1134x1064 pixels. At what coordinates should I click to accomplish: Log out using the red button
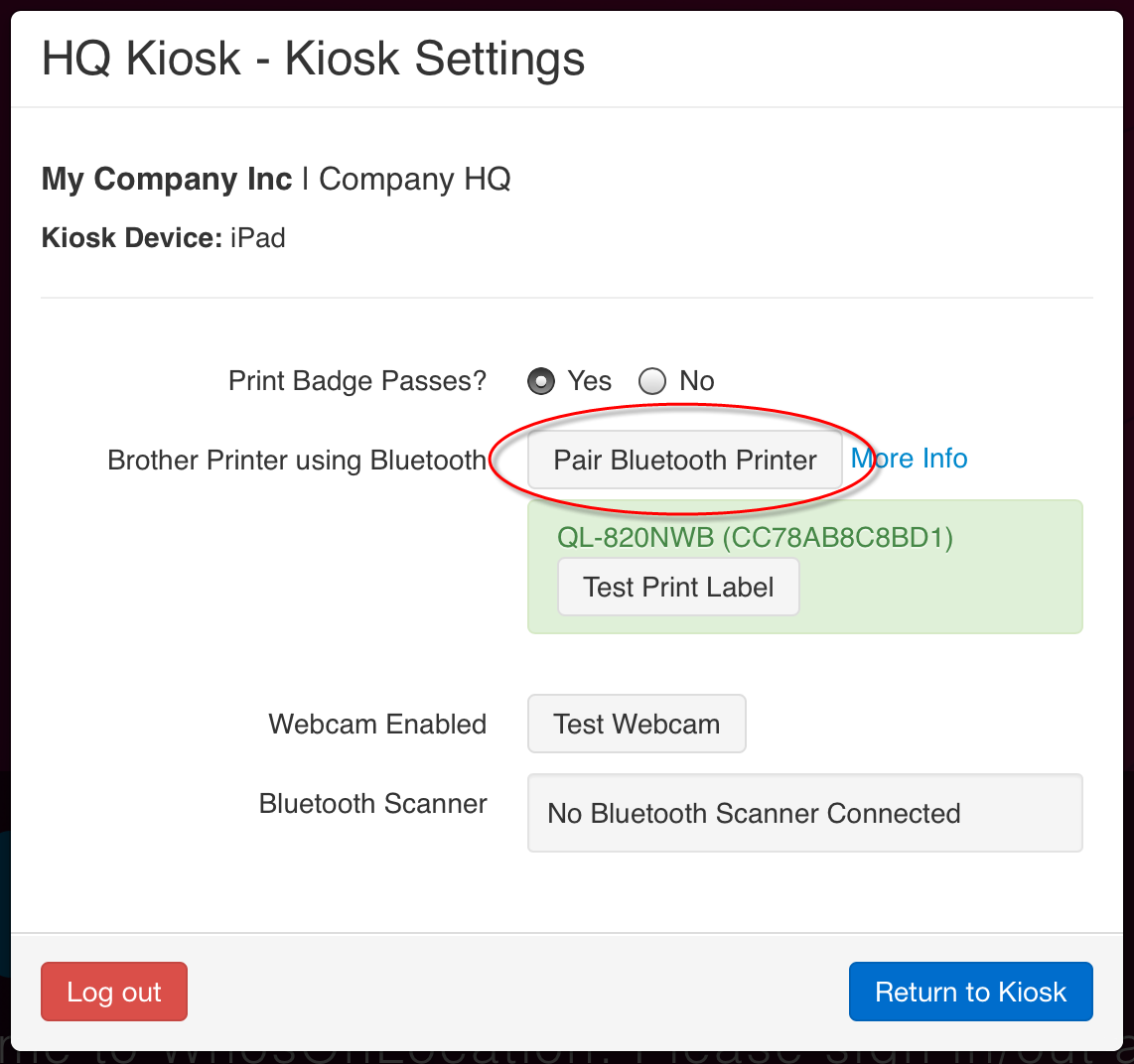113,992
